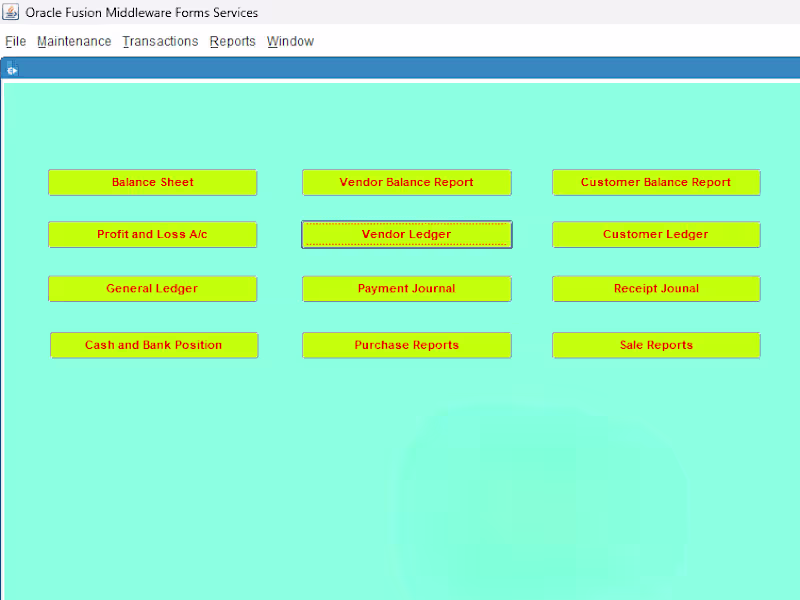Open the Transactions menu
The height and width of the screenshot is (600, 800).
(160, 41)
